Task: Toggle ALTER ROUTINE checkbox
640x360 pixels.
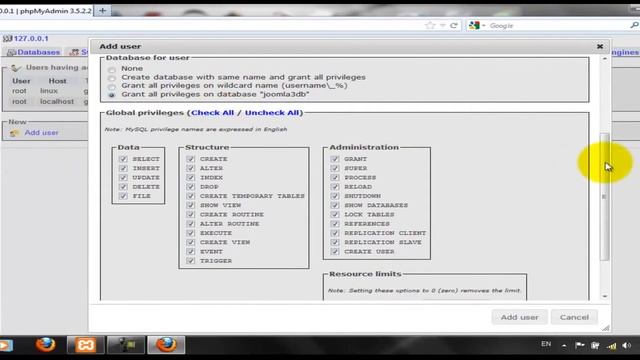Action: 191,224
